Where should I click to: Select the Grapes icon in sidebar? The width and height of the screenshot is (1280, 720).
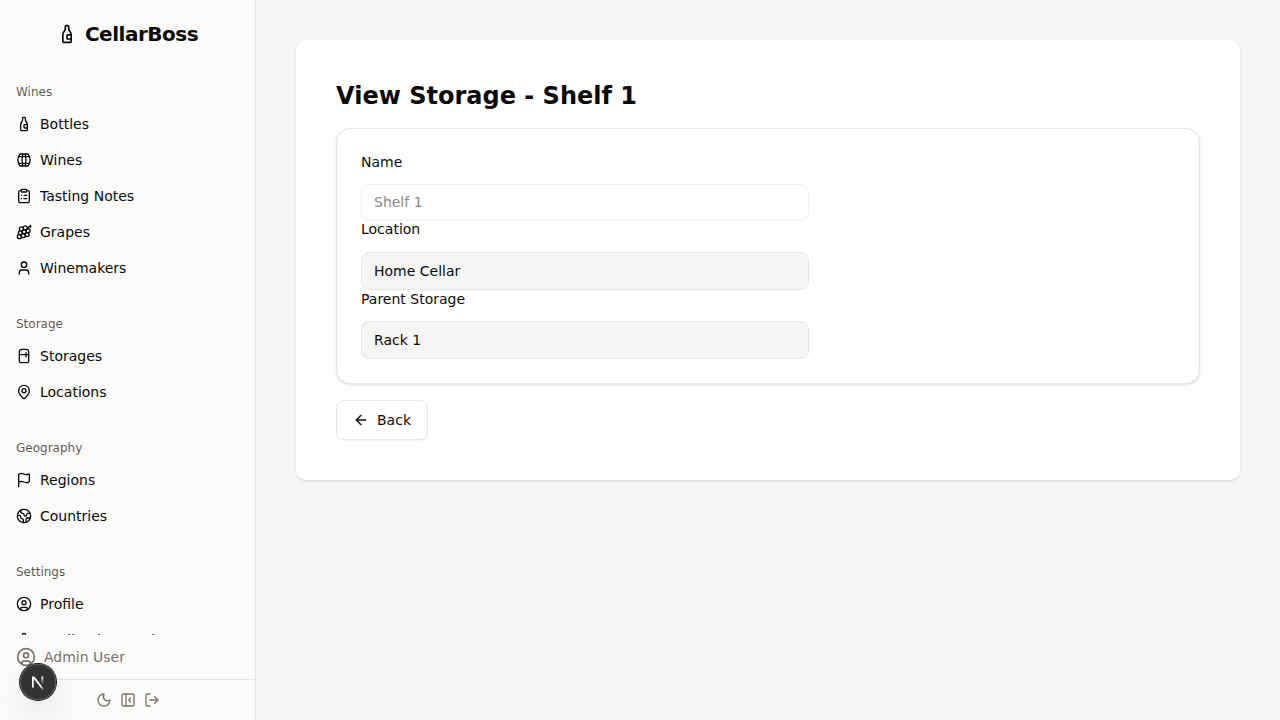pos(23,231)
